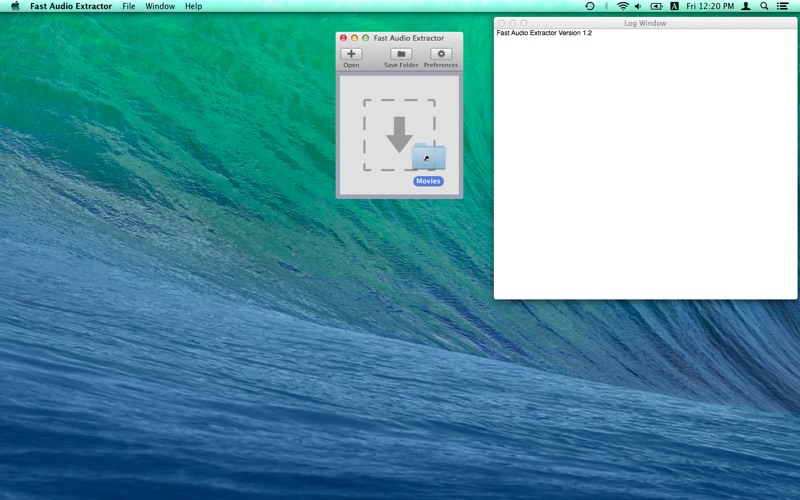This screenshot has height=500, width=800.
Task: Open the Help menu
Action: click(x=193, y=6)
